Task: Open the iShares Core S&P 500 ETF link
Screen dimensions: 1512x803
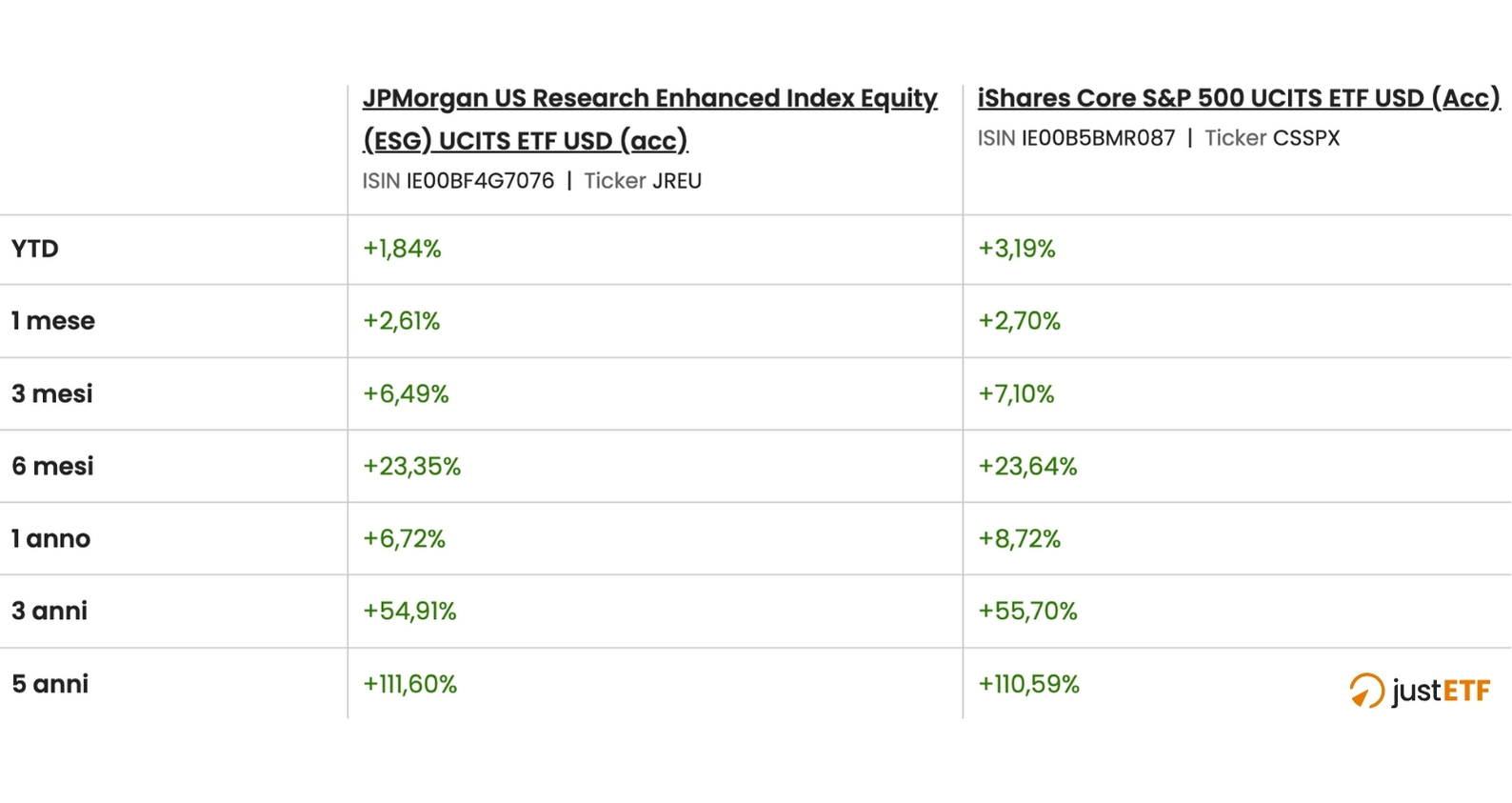Action: pos(1238,98)
